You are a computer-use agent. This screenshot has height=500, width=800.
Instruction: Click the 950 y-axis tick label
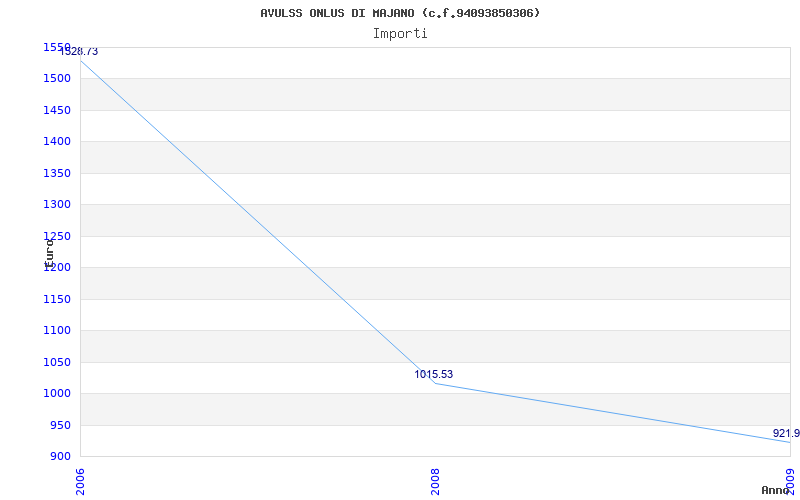(60, 425)
